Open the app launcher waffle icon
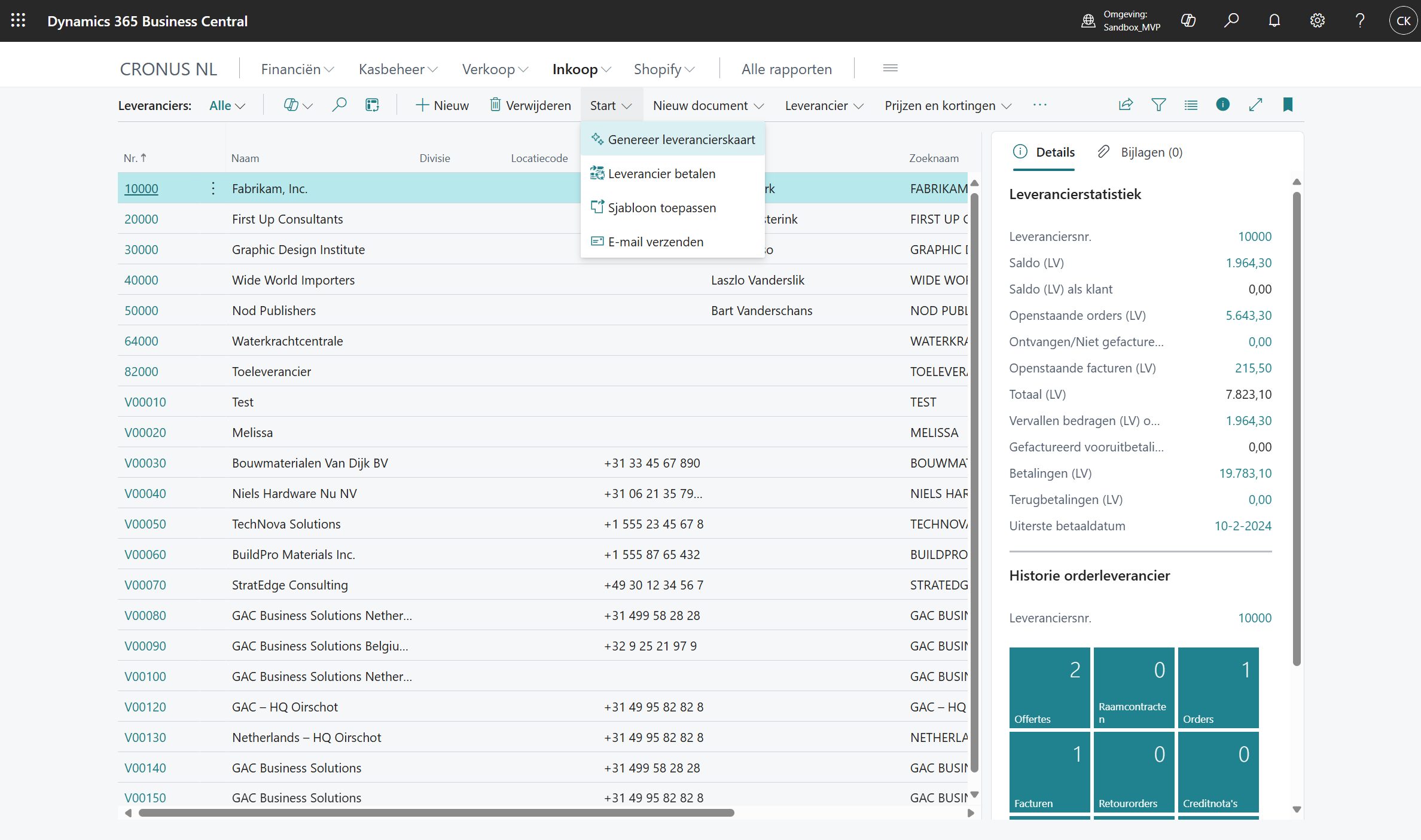 pos(18,20)
